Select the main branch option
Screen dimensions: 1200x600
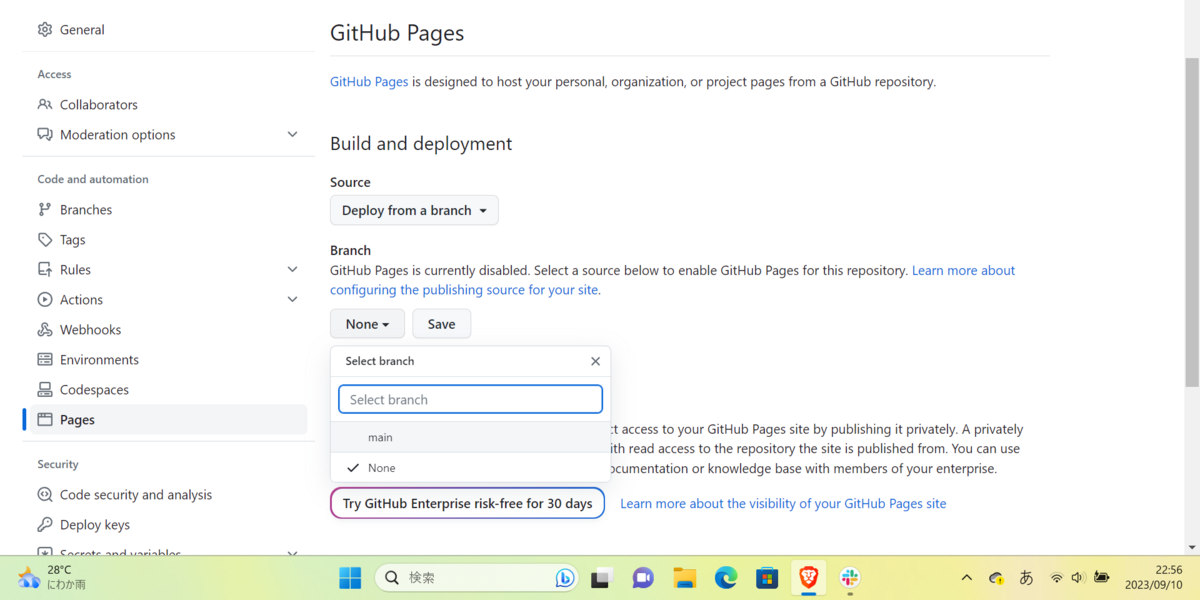click(470, 437)
